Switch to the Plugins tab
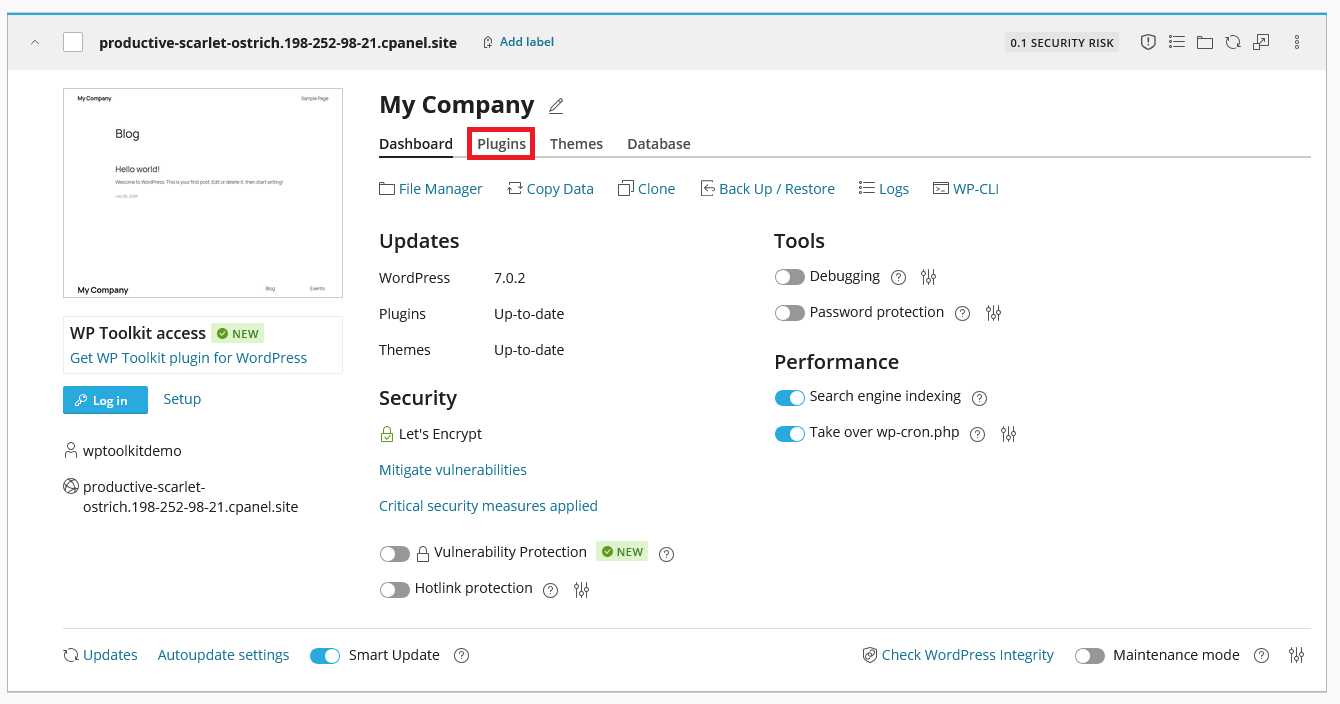 (501, 144)
